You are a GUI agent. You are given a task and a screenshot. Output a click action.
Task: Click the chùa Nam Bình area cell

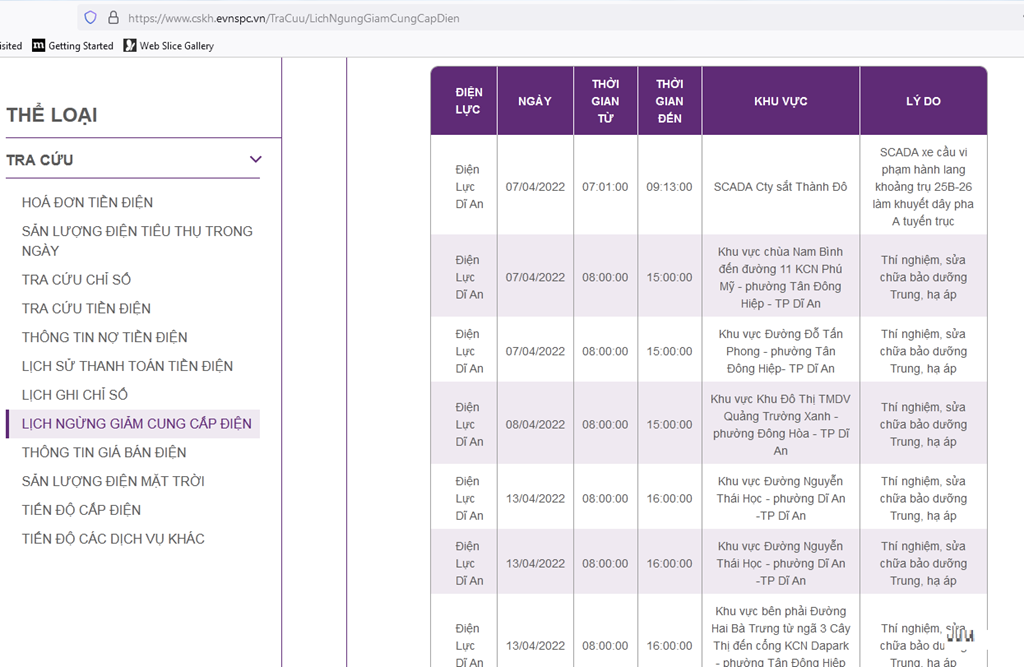coord(780,277)
